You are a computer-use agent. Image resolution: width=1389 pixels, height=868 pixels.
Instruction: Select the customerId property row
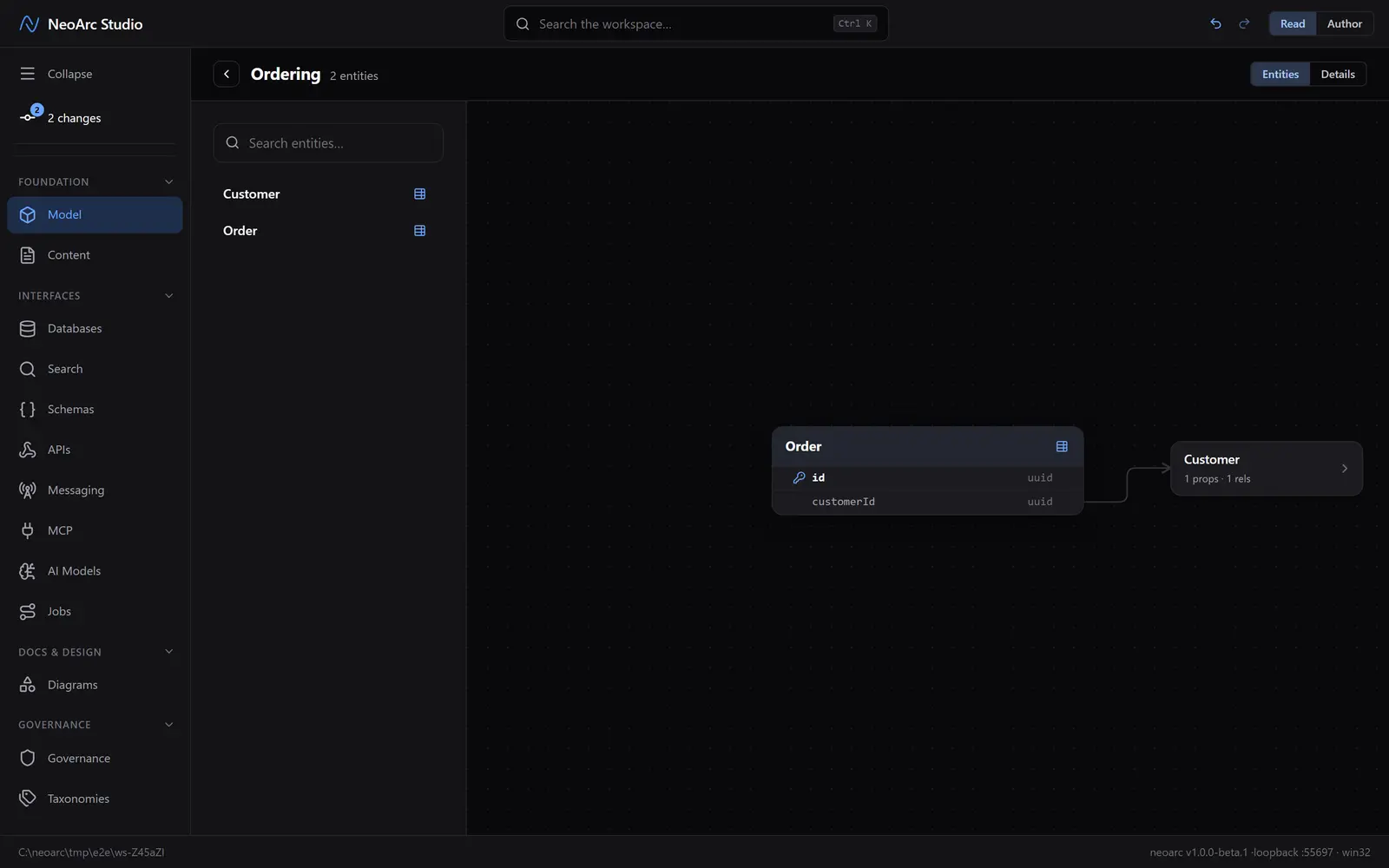click(927, 502)
